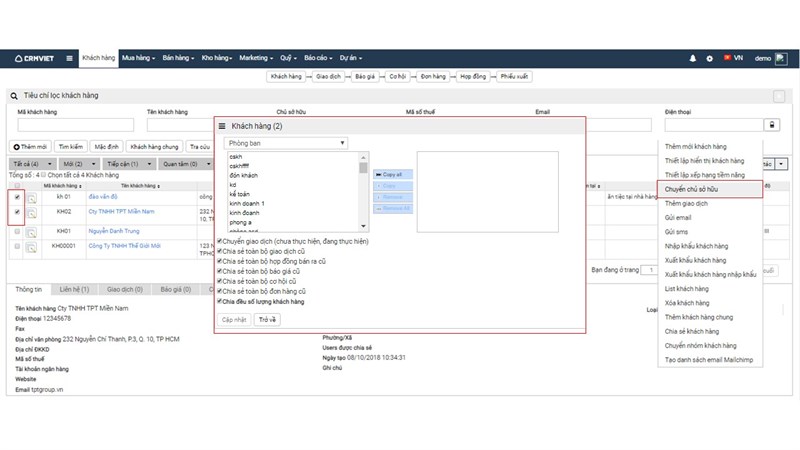Click the Khách hàng chung button
Viewport: 800px width, 450px height.
pos(154,147)
